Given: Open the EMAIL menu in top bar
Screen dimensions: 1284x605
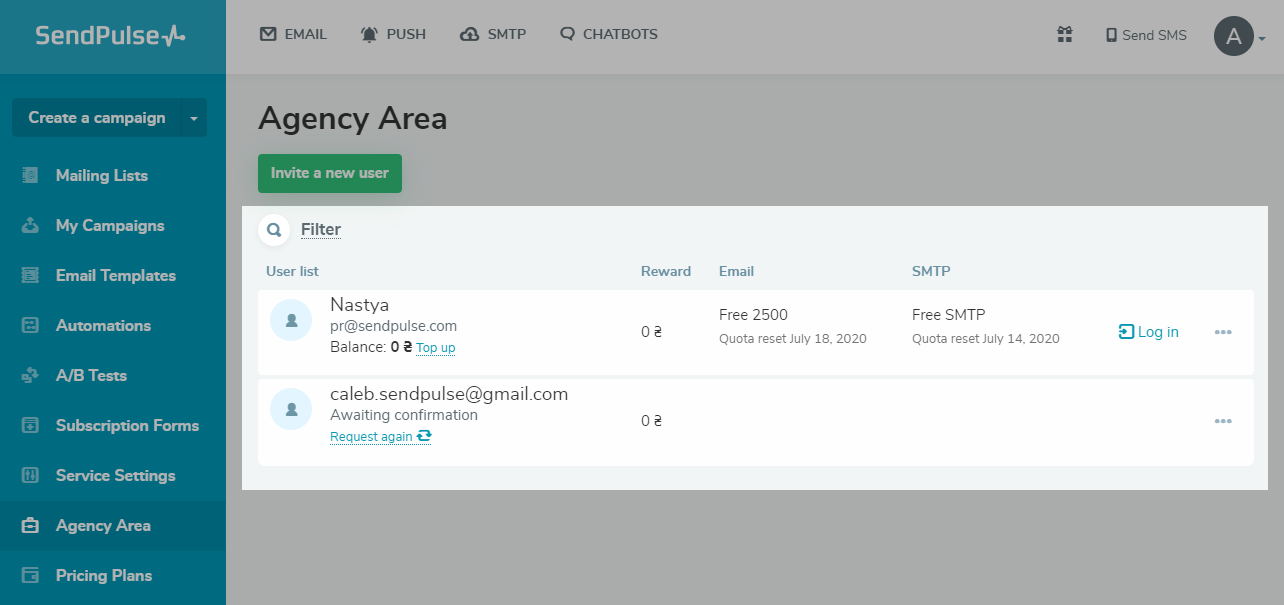Looking at the screenshot, I should (x=293, y=34).
